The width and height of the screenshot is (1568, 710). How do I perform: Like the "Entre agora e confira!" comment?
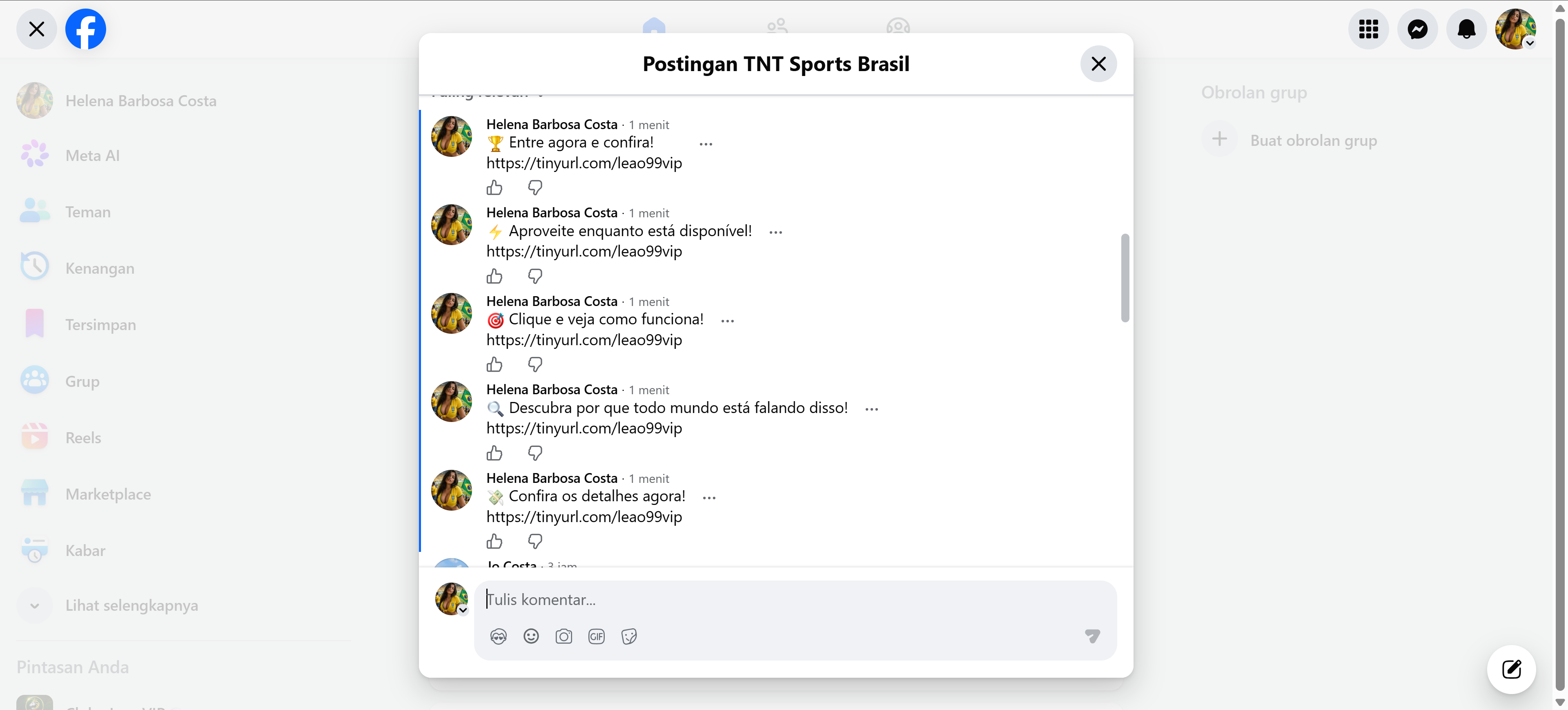click(494, 188)
